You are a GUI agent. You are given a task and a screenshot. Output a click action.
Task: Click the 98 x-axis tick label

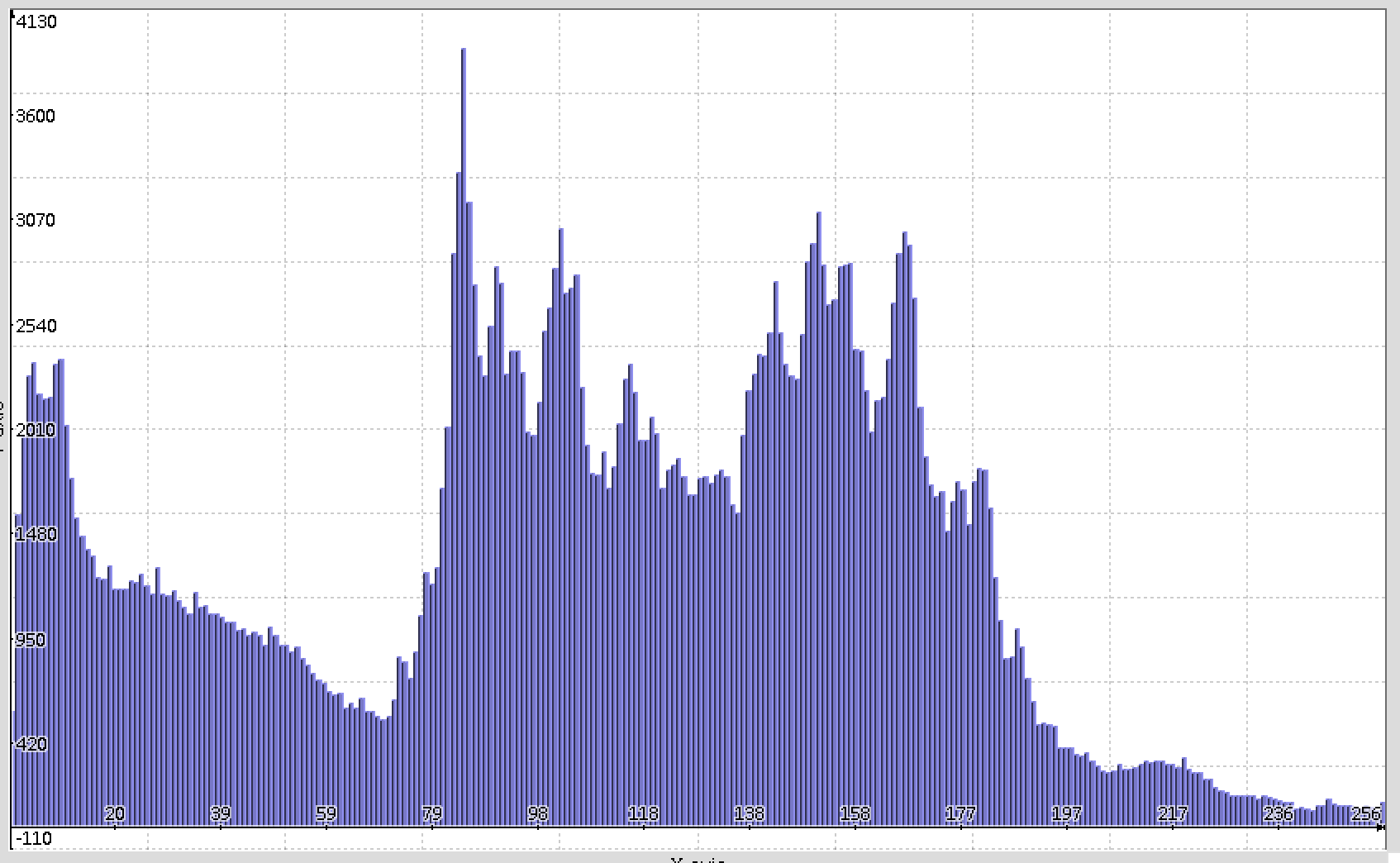pyautogui.click(x=538, y=813)
